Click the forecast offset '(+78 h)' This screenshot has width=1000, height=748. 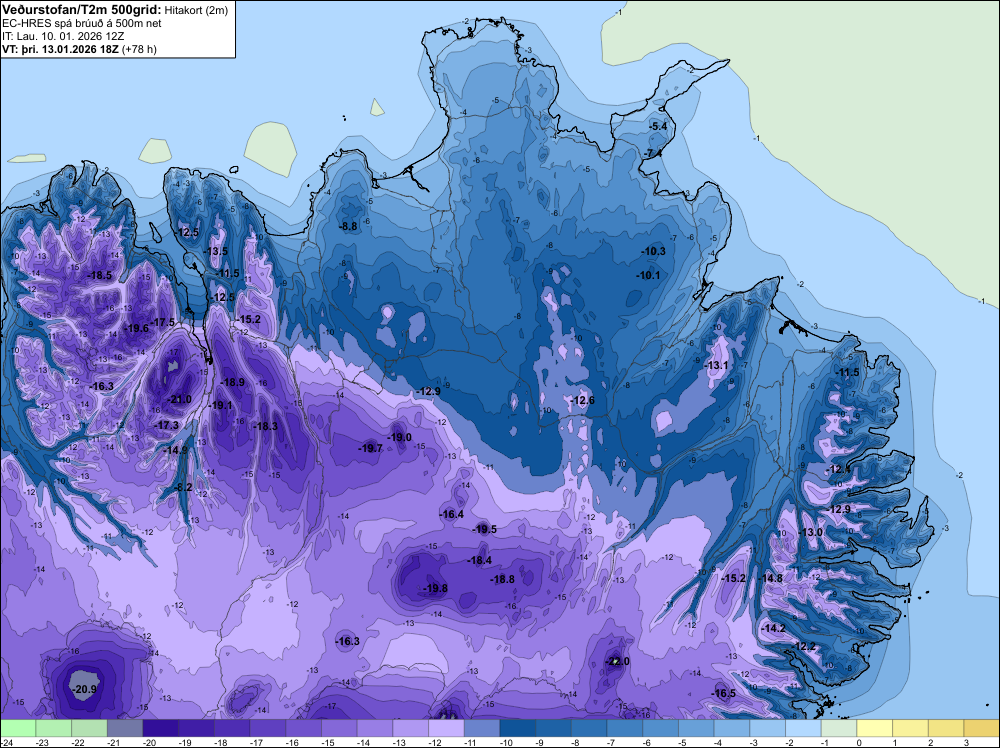tap(140, 48)
